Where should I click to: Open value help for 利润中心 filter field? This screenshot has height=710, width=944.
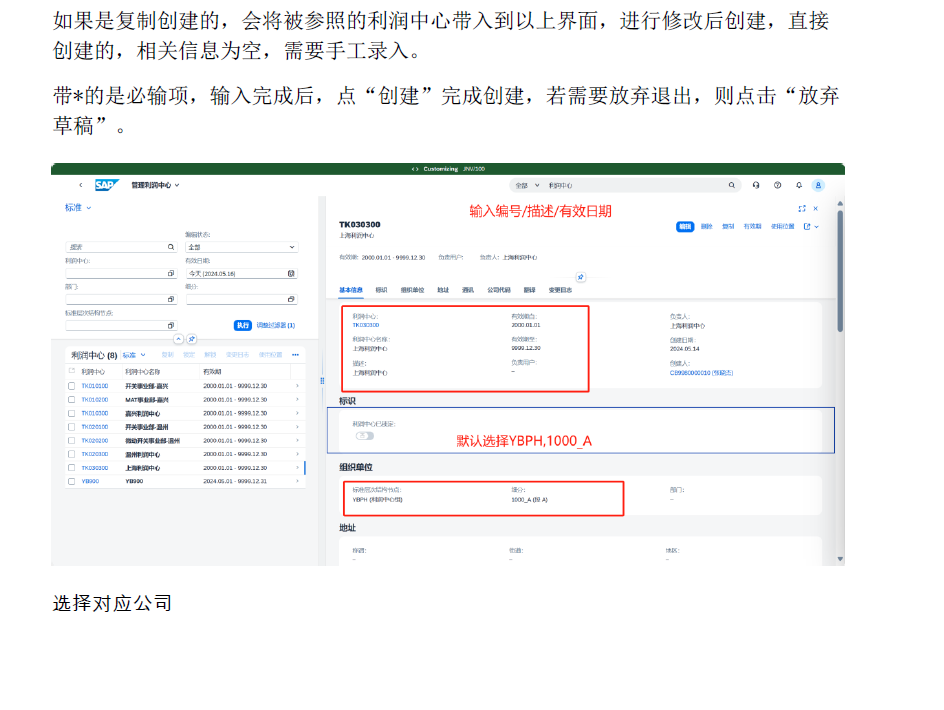pos(171,272)
